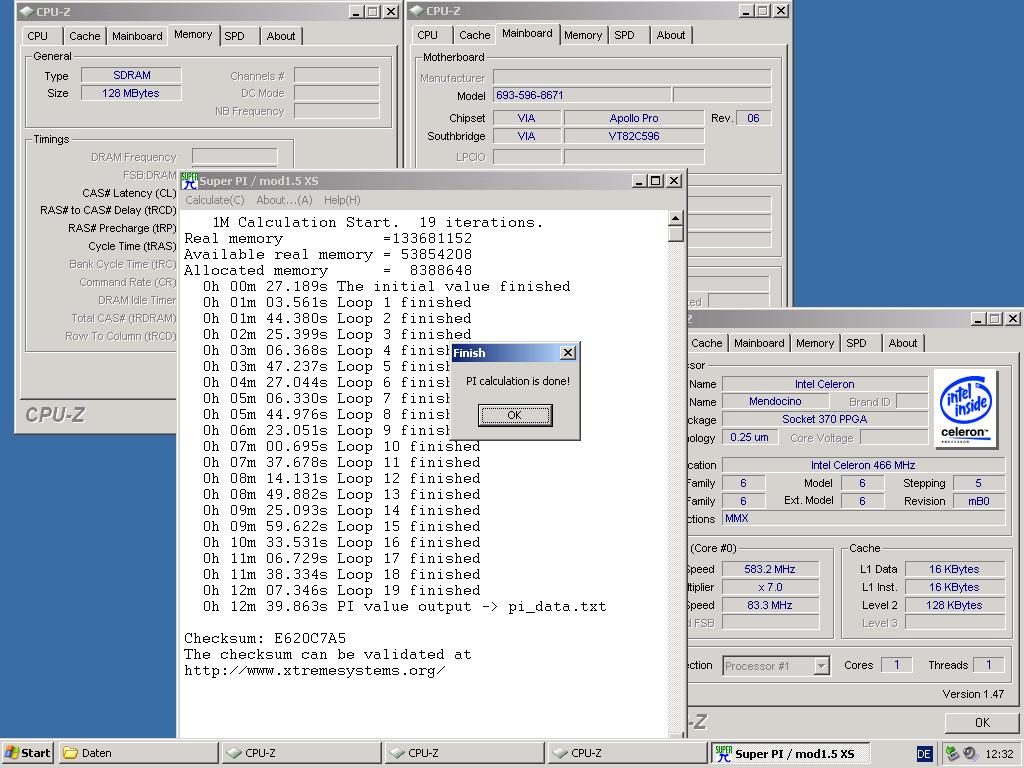Viewport: 1024px width, 768px height.
Task: Click the Mendocino code name field
Action: tap(775, 402)
